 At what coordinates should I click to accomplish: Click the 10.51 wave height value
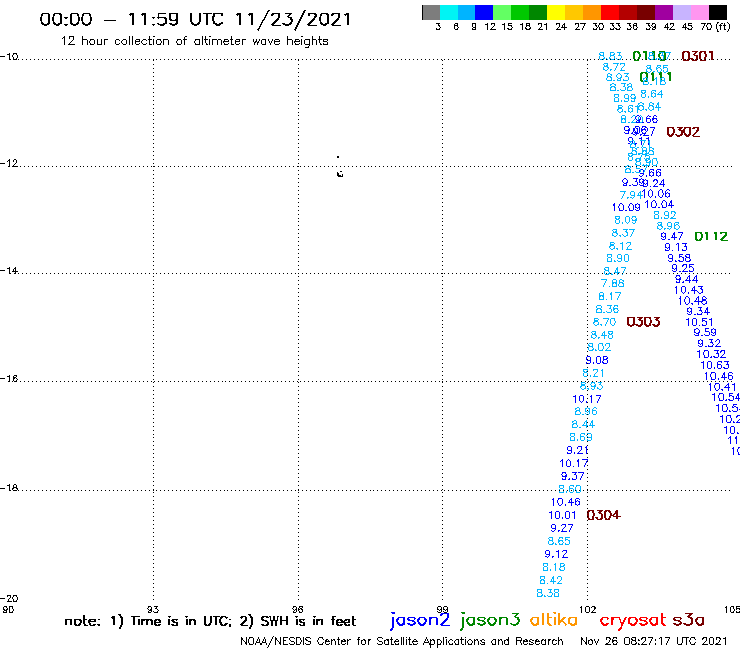(x=699, y=322)
